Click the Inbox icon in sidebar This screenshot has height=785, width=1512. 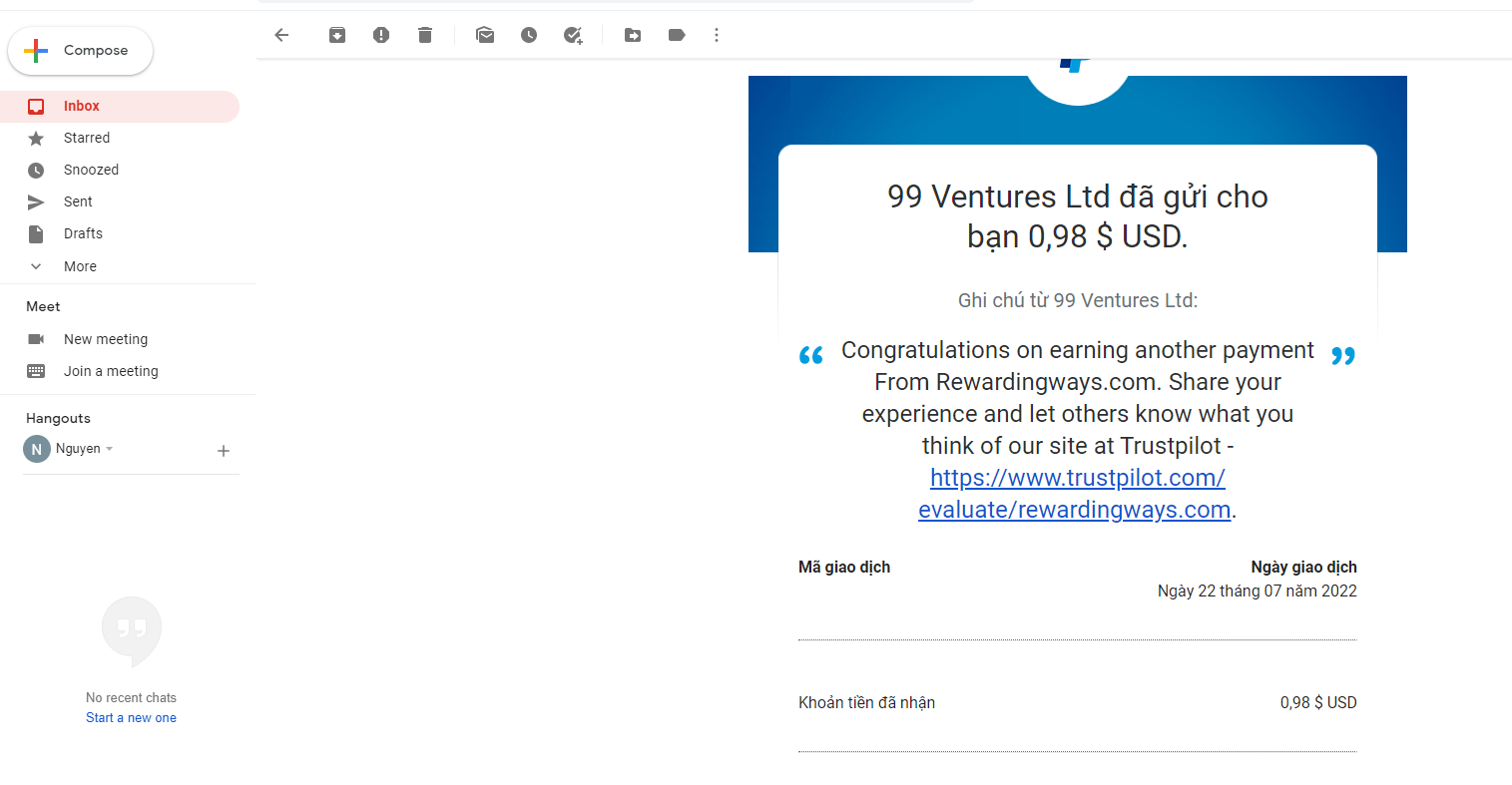pyautogui.click(x=36, y=107)
